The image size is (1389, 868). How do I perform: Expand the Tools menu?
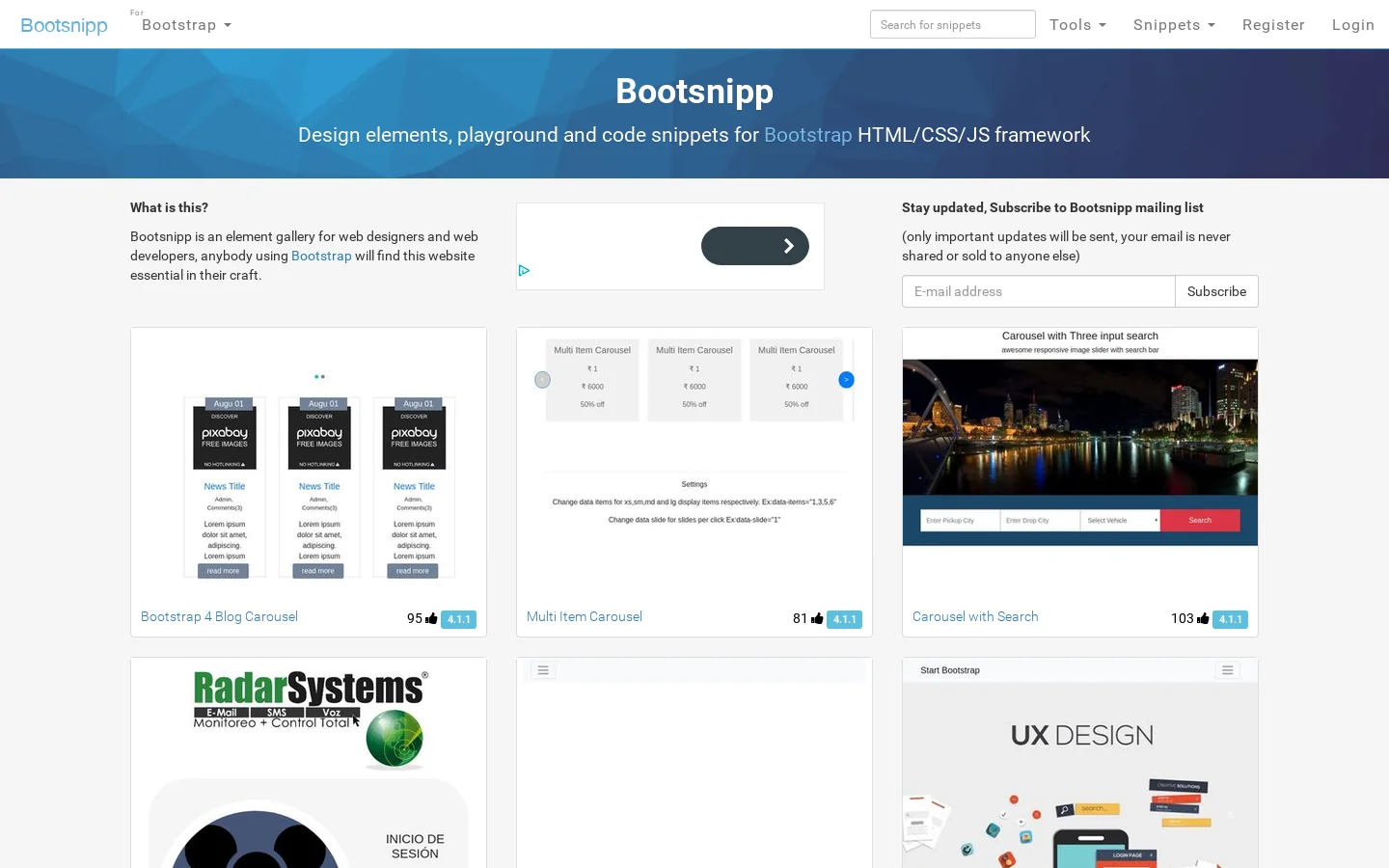pyautogui.click(x=1077, y=25)
